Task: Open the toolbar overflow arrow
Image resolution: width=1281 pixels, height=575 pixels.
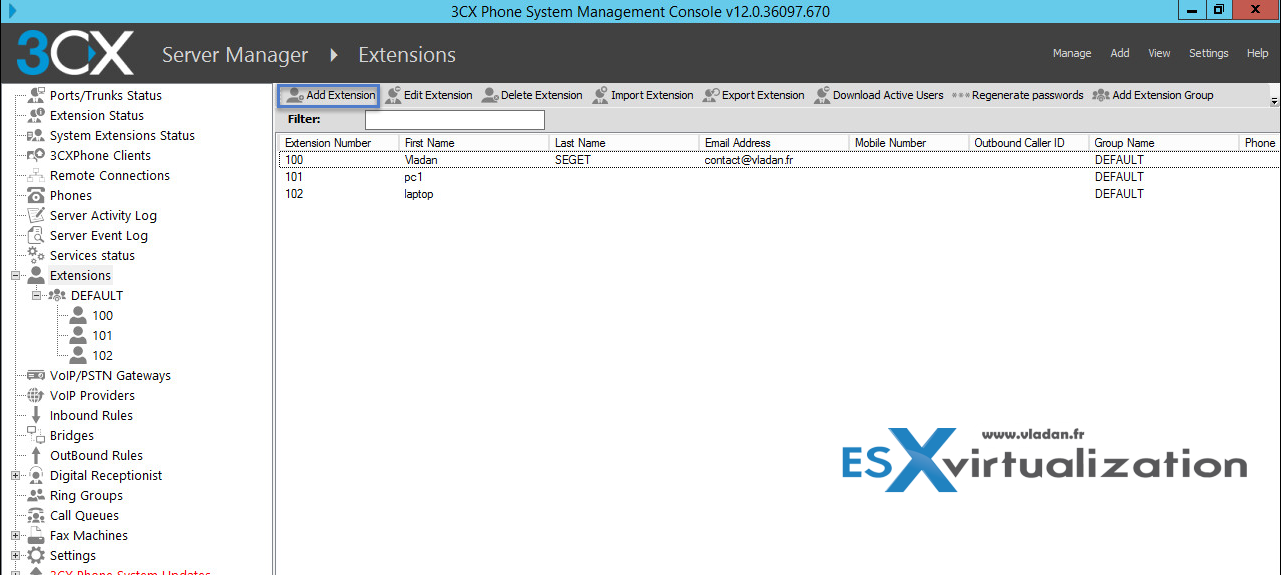Action: click(1274, 101)
